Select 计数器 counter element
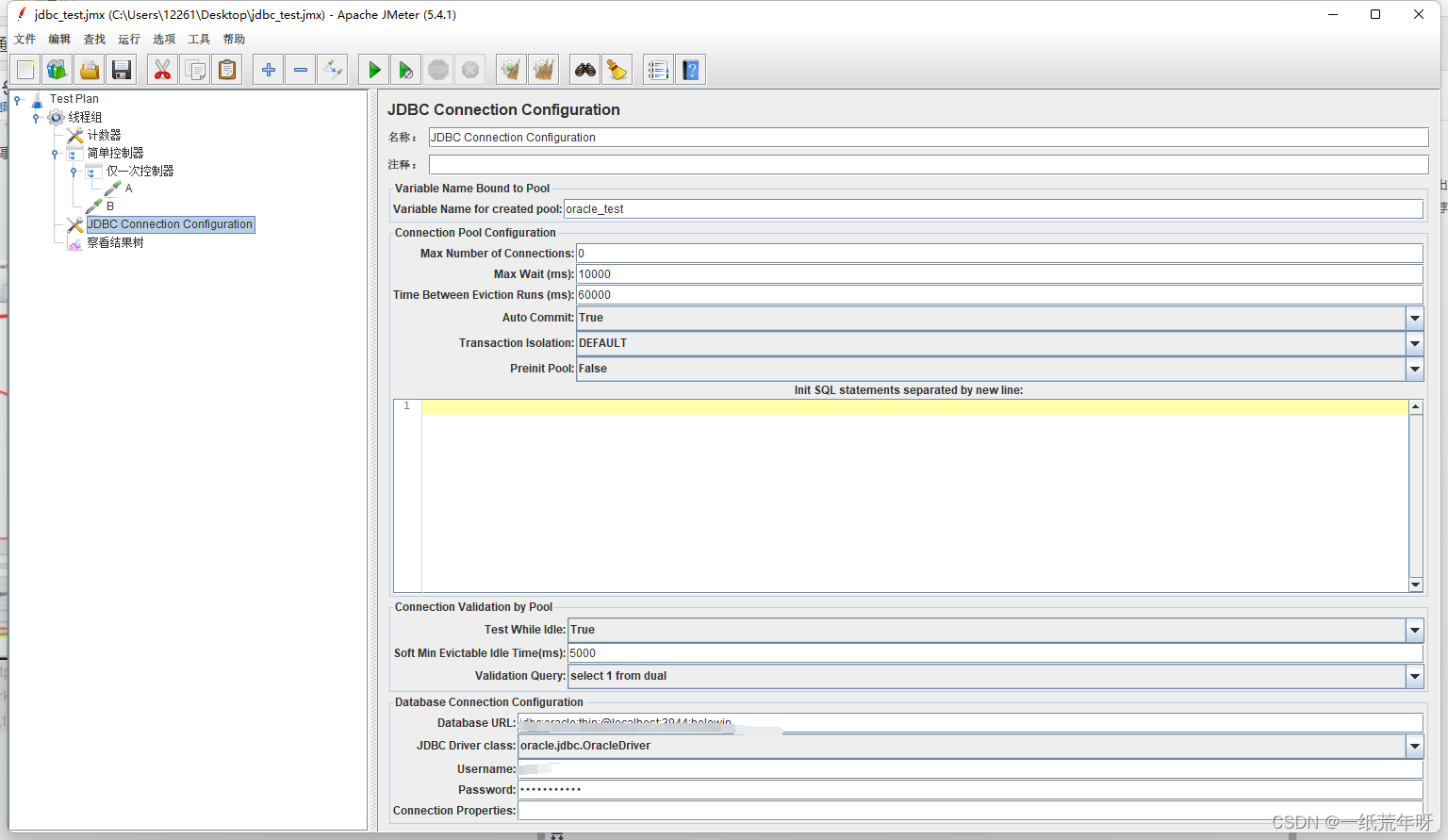This screenshot has width=1448, height=840. click(104, 135)
